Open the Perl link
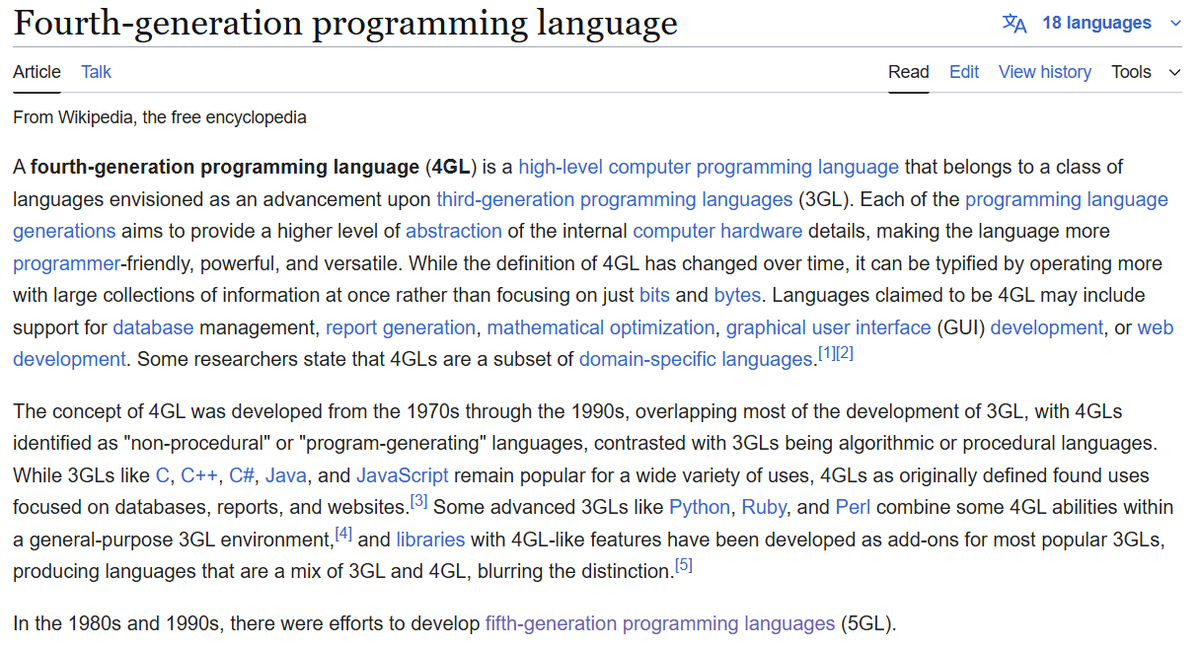This screenshot has height=648, width=1200. click(855, 507)
